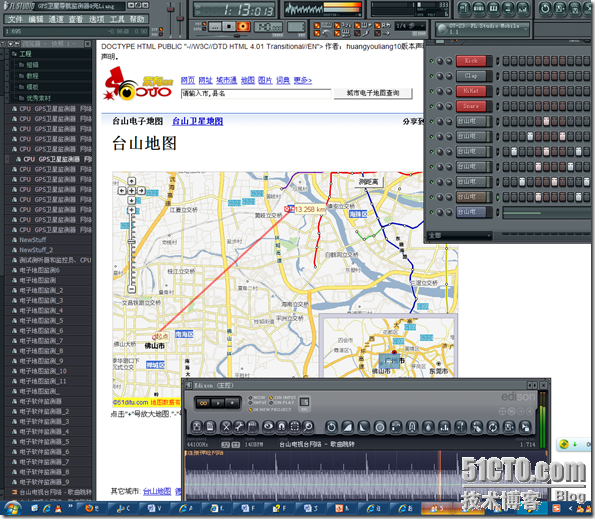Viewport: 595px width, 519px height.
Task: Select the Kick channel button
Action: pyautogui.click(x=472, y=61)
